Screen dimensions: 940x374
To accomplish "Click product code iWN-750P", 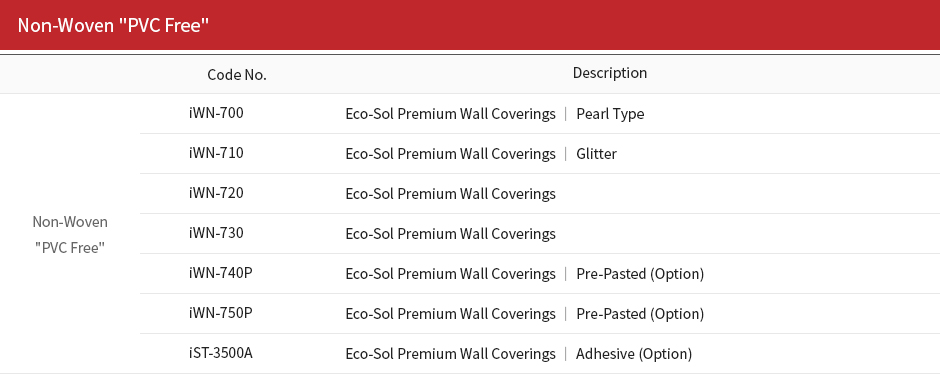I will point(220,313).
